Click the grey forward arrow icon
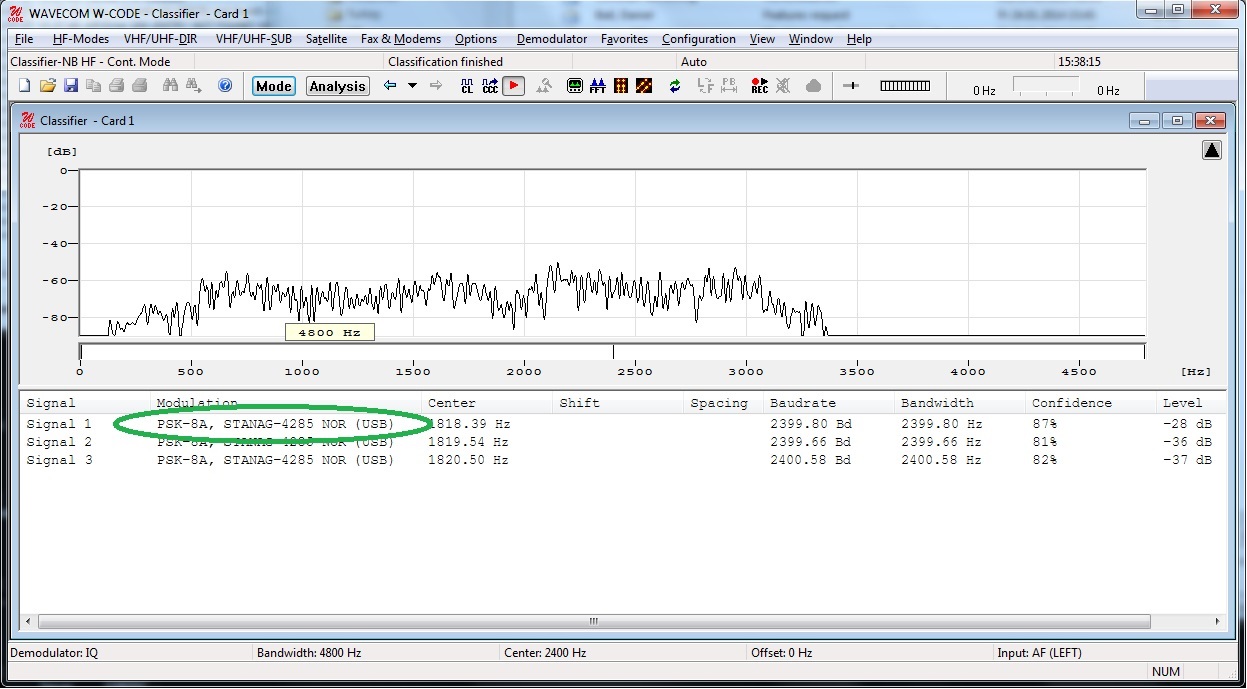This screenshot has height=689, width=1247. click(x=436, y=86)
